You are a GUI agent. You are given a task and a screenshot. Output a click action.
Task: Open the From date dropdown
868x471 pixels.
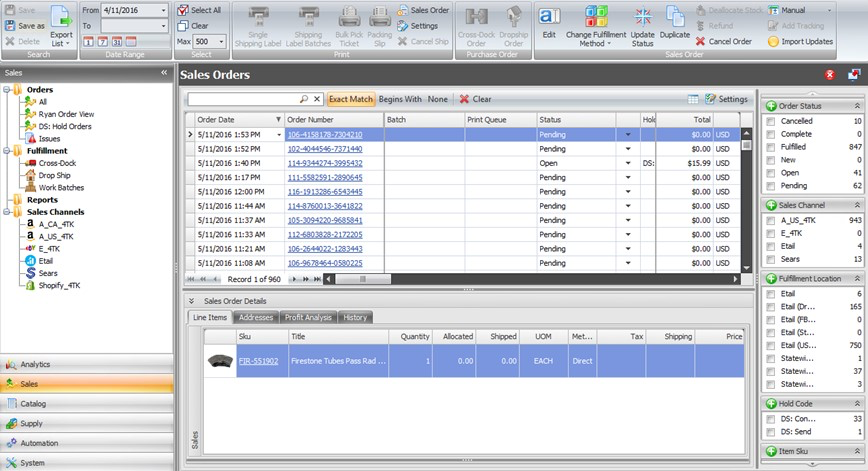coord(163,10)
